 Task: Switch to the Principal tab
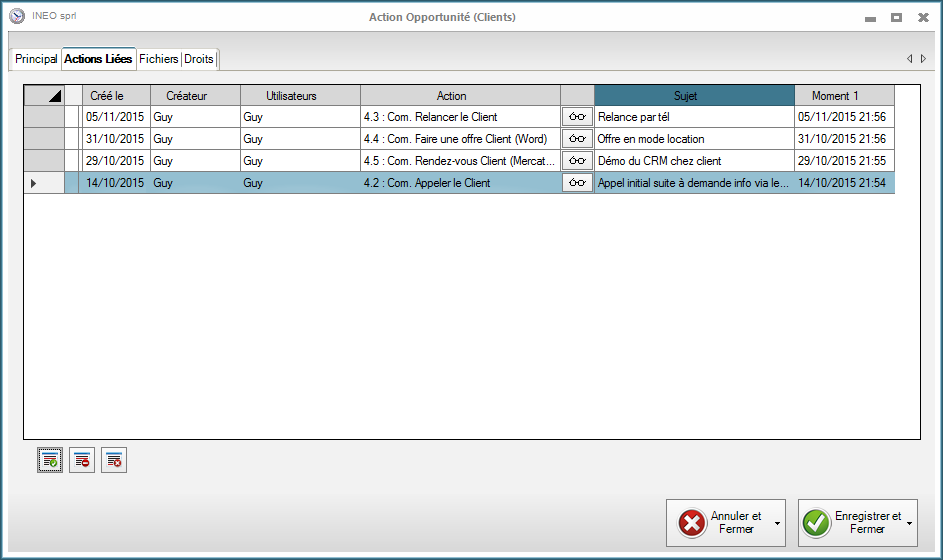pos(36,59)
